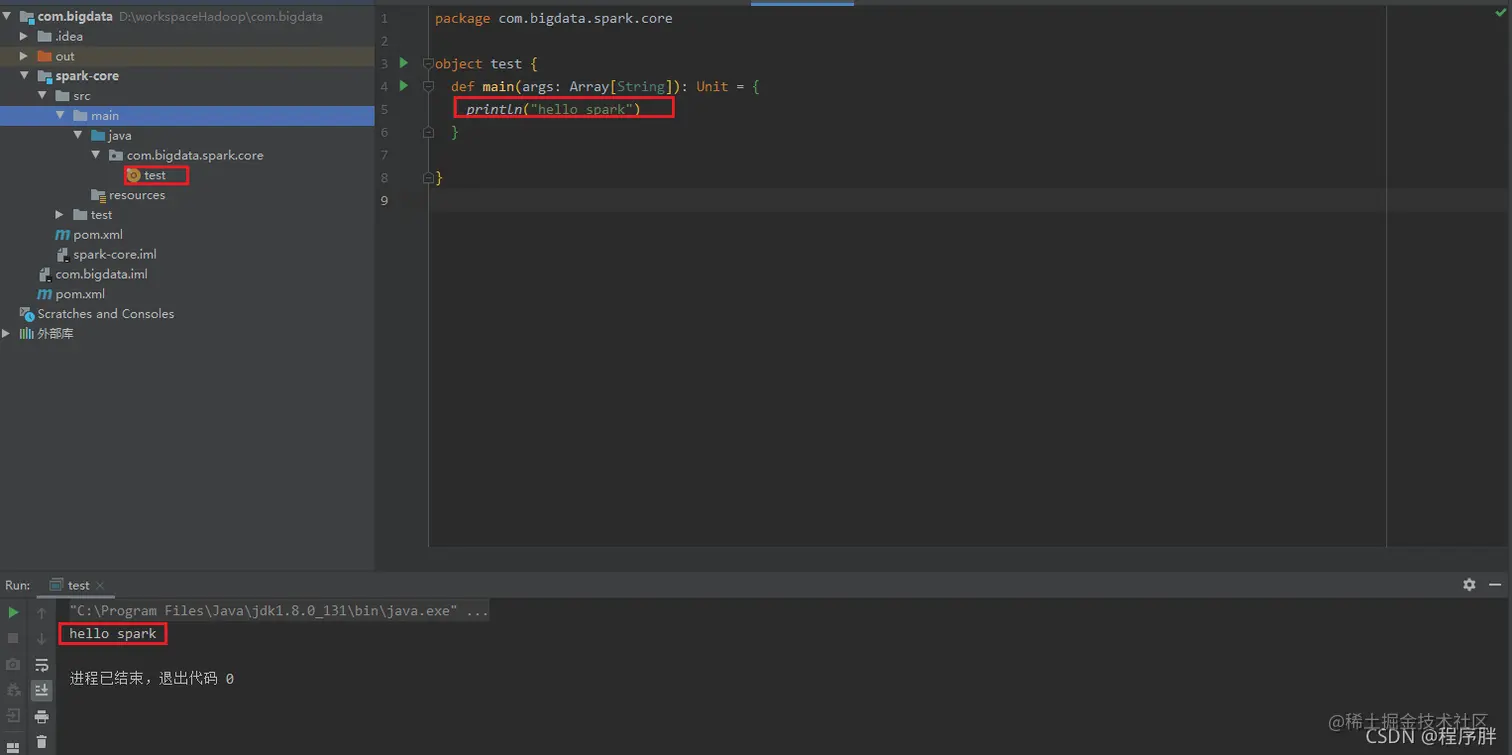1512x755 pixels.
Task: Click the down arrow in Run console toolbar
Action: pyautogui.click(x=41, y=638)
